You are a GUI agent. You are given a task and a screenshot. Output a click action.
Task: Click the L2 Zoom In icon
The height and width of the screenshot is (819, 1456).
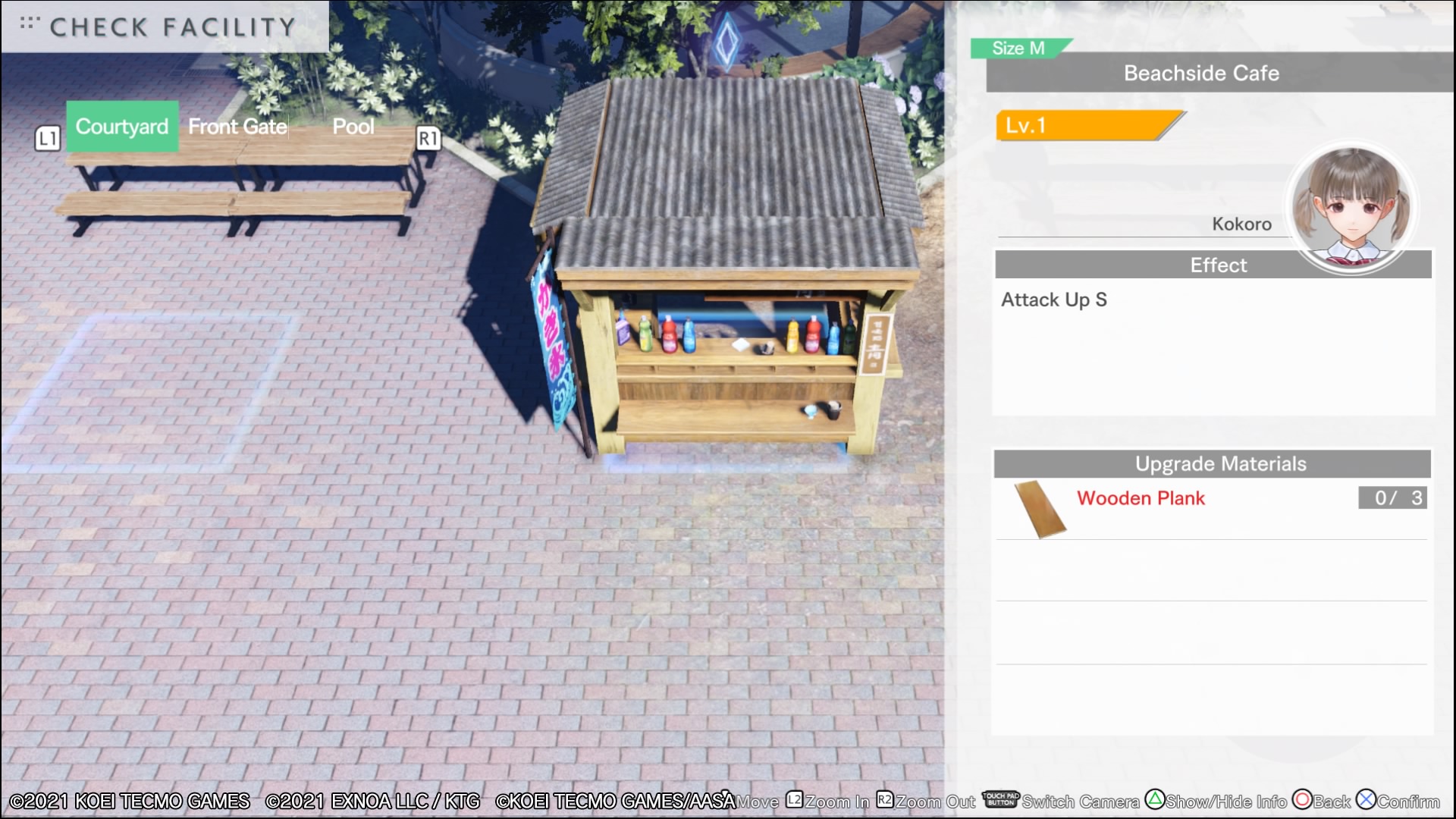[794, 800]
